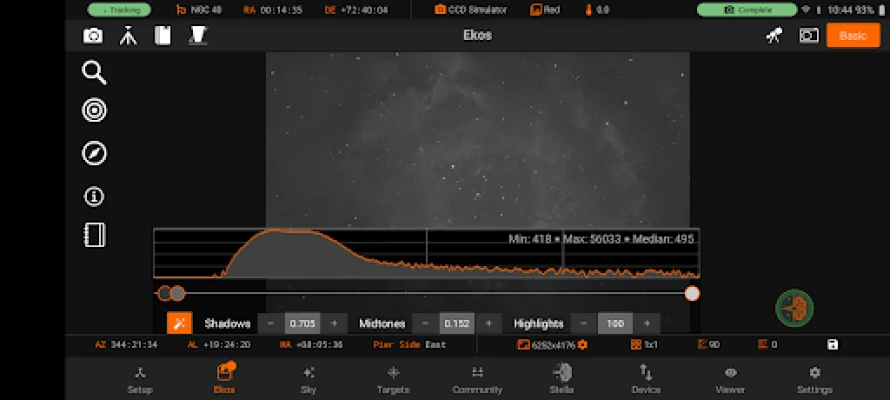
Task: Click the green round compass assistant button
Action: point(795,308)
